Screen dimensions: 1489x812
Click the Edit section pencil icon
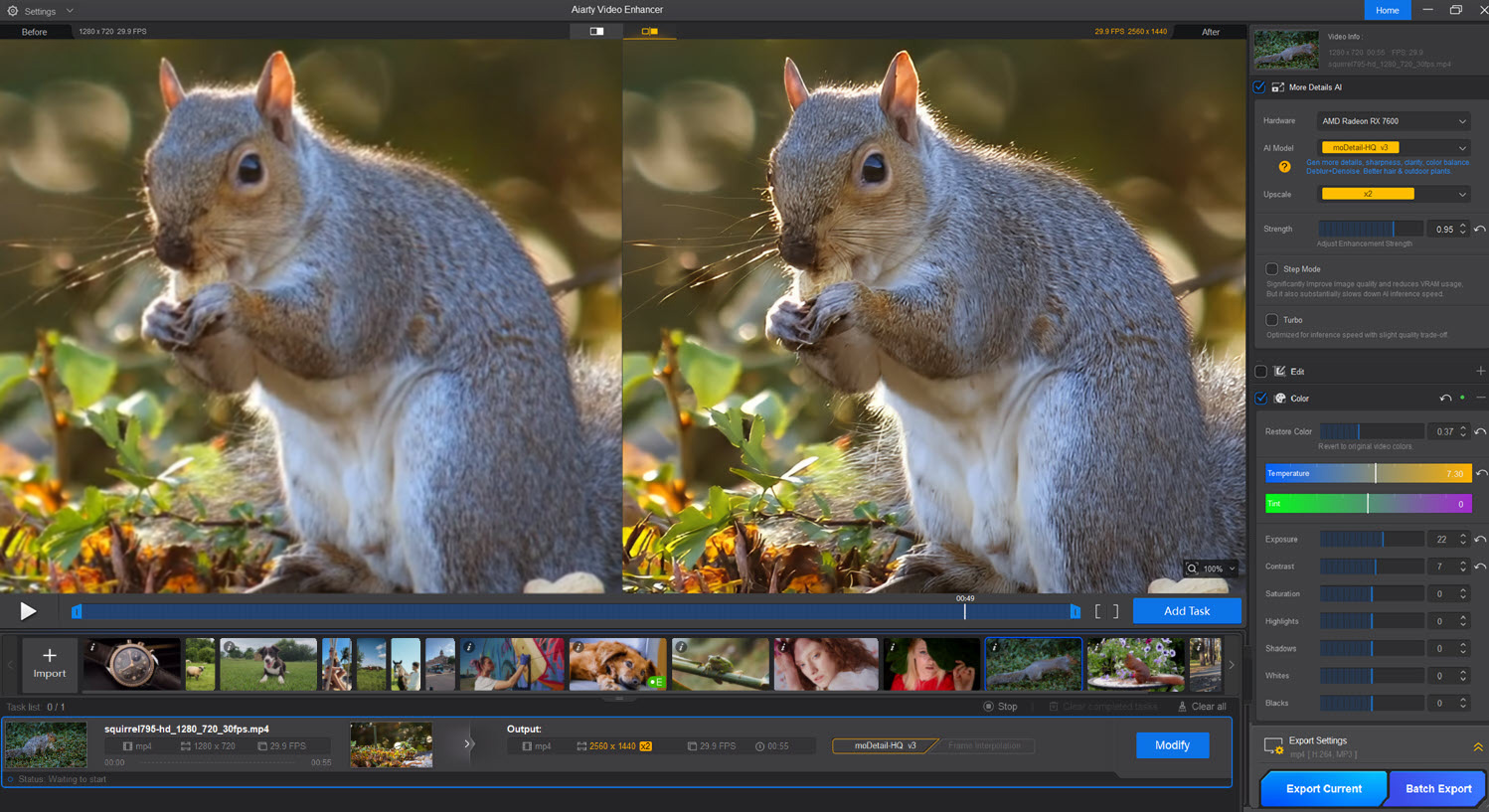(1280, 371)
